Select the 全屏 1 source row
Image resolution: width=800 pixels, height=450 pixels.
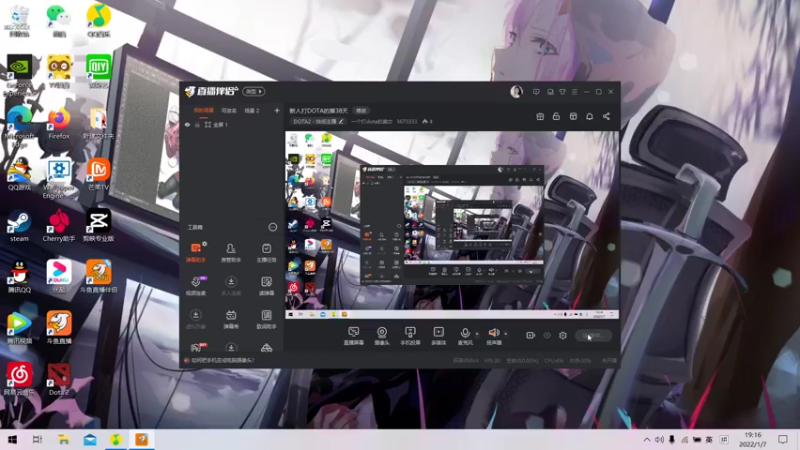click(x=232, y=124)
